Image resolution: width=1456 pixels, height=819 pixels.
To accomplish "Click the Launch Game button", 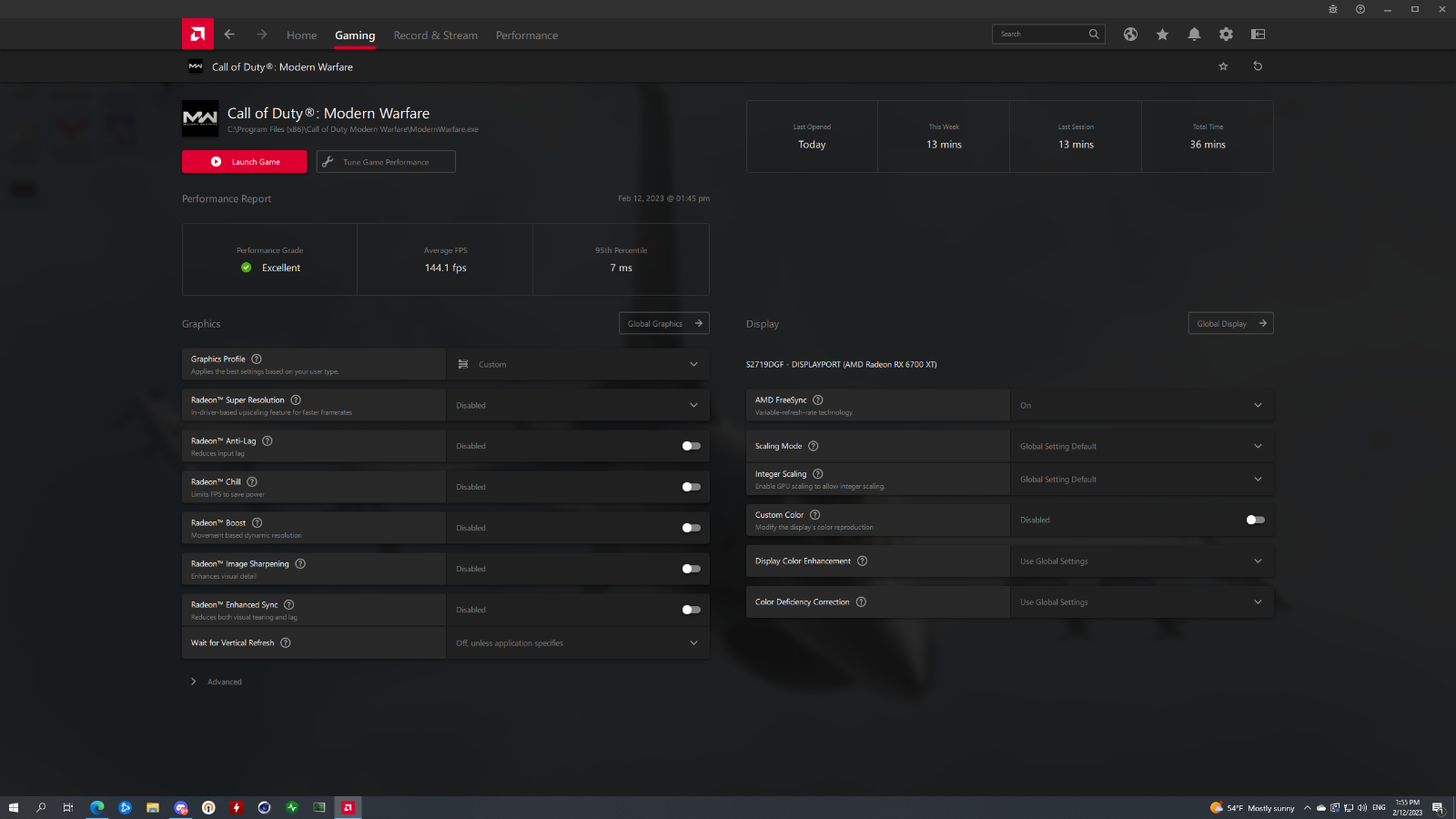I will 245,162.
